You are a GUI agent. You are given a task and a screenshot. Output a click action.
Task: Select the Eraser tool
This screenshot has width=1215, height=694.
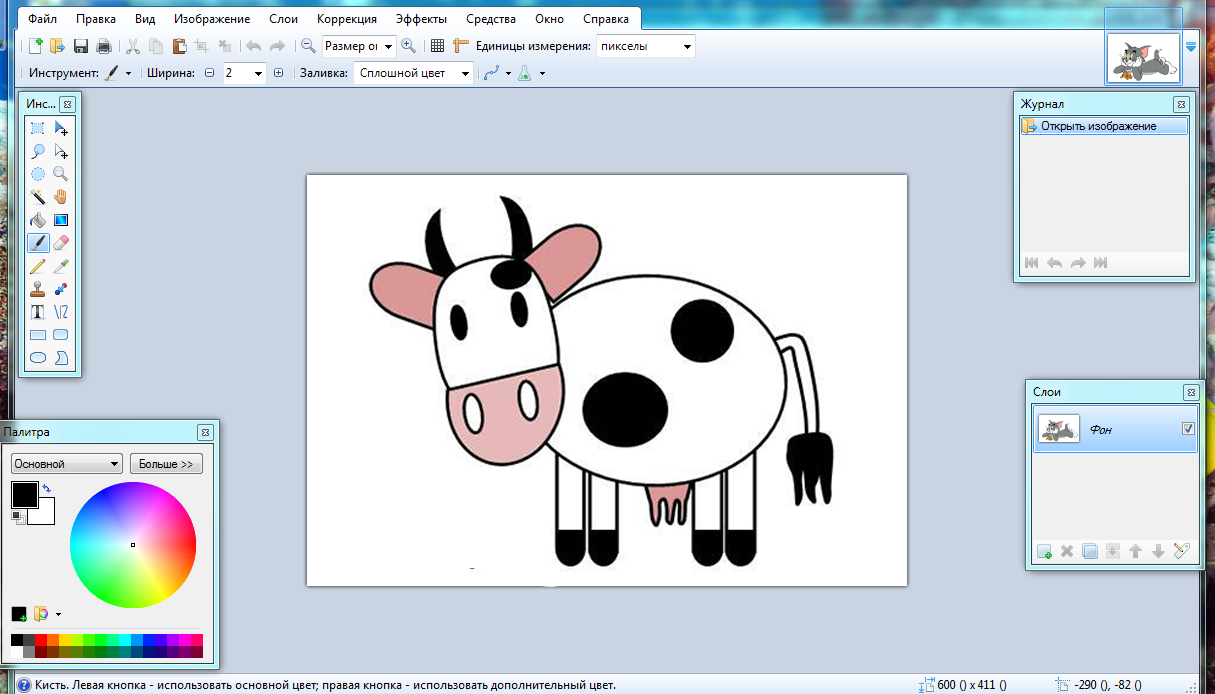pyautogui.click(x=61, y=243)
